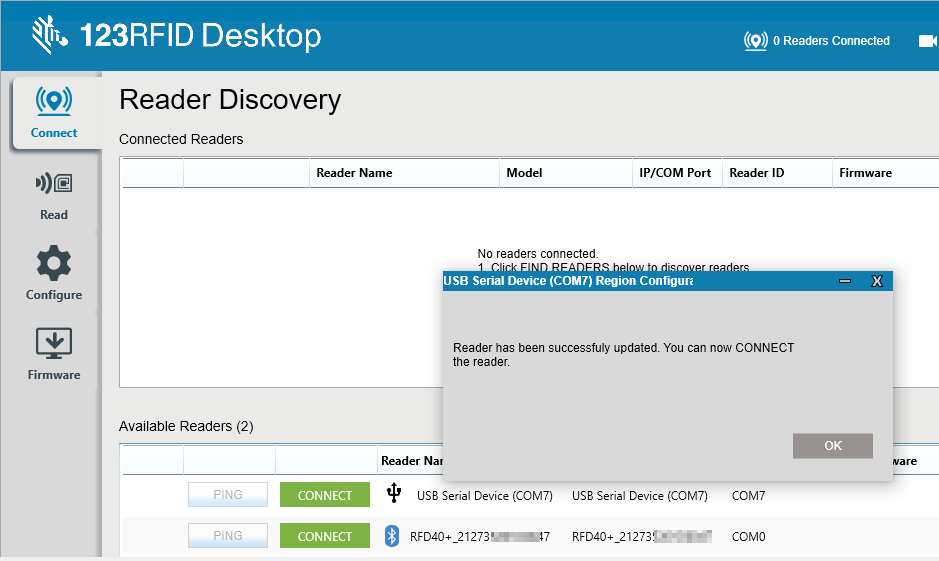Open the Firmware update section
939x561 pixels.
click(54, 354)
